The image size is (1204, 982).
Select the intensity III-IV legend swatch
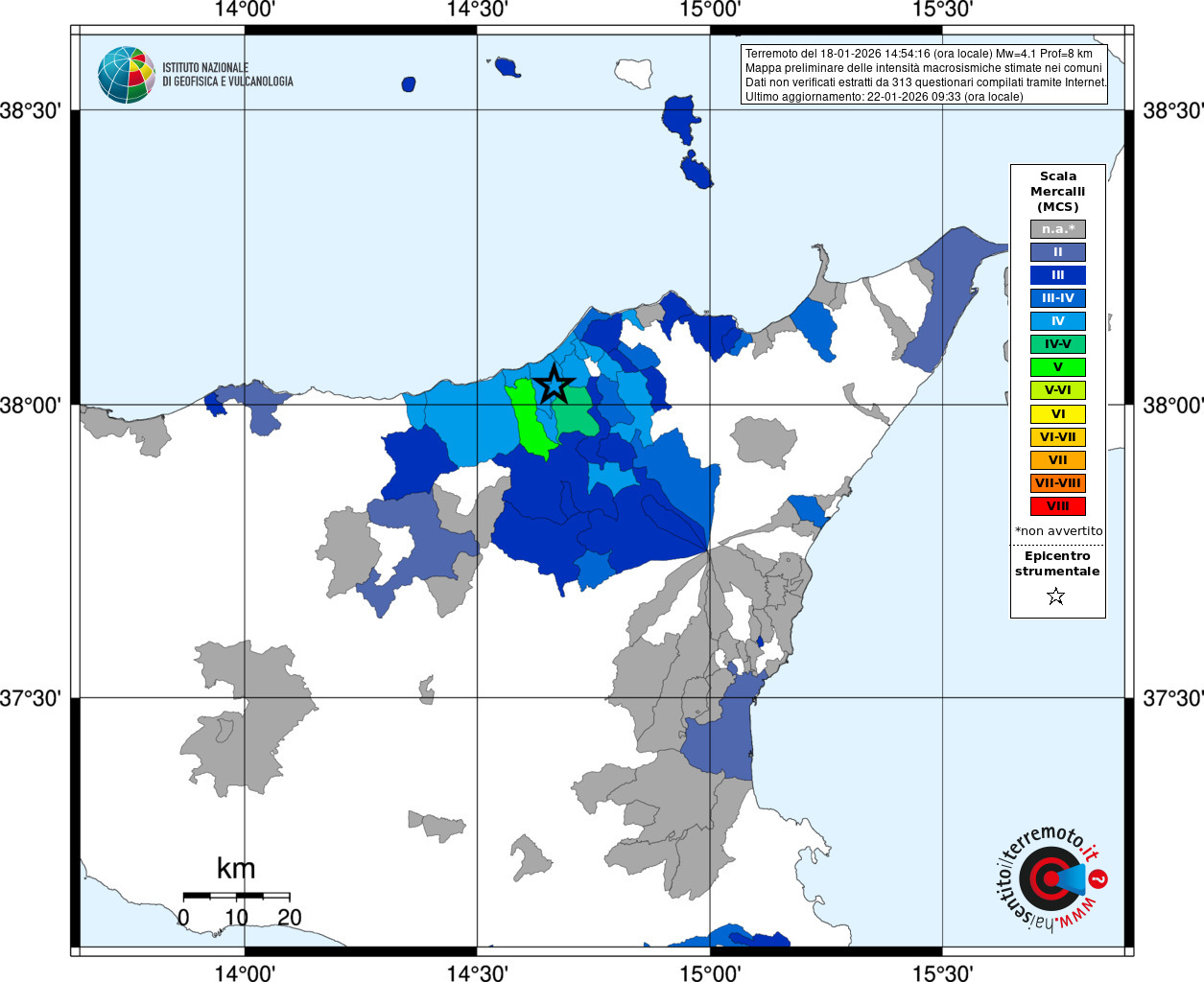(1058, 298)
